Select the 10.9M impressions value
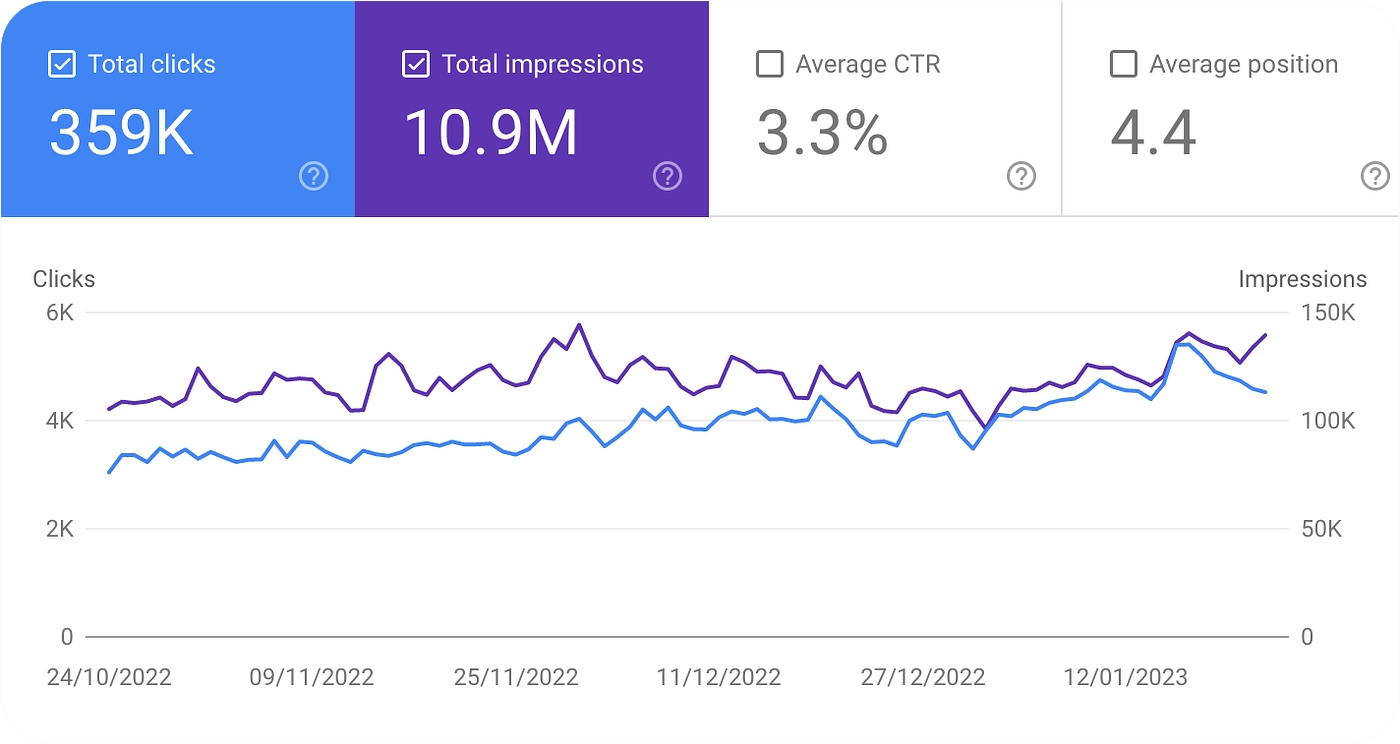Image resolution: width=1400 pixels, height=744 pixels. (x=490, y=133)
